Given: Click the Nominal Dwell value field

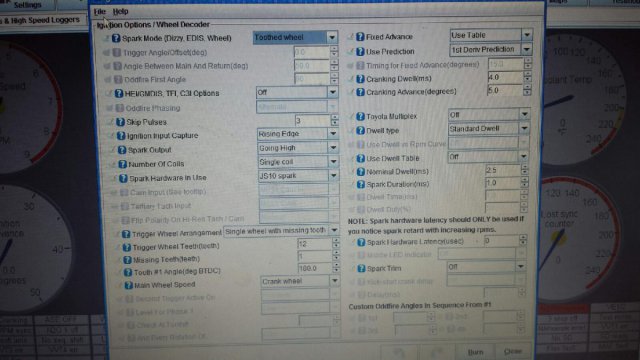Looking at the screenshot, I should pyautogui.click(x=502, y=170).
